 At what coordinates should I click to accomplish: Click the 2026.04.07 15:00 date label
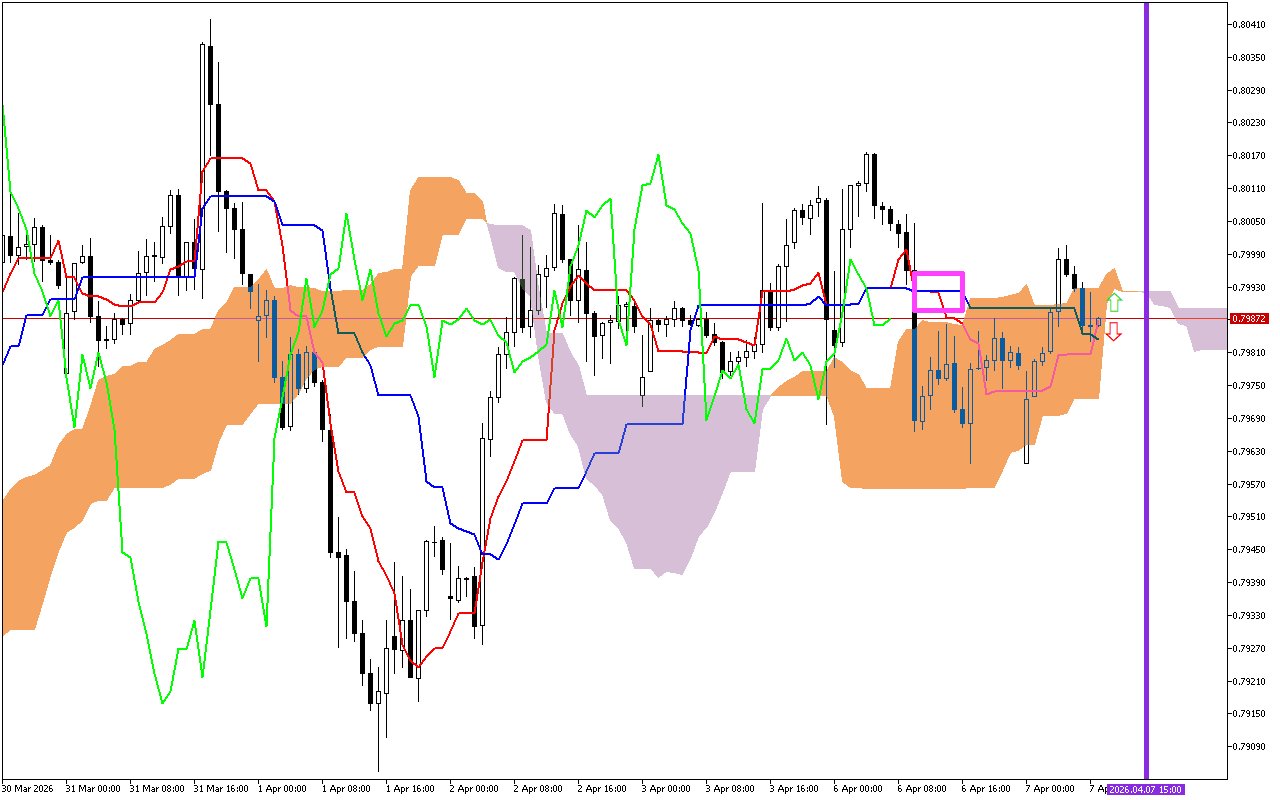(x=1147, y=788)
